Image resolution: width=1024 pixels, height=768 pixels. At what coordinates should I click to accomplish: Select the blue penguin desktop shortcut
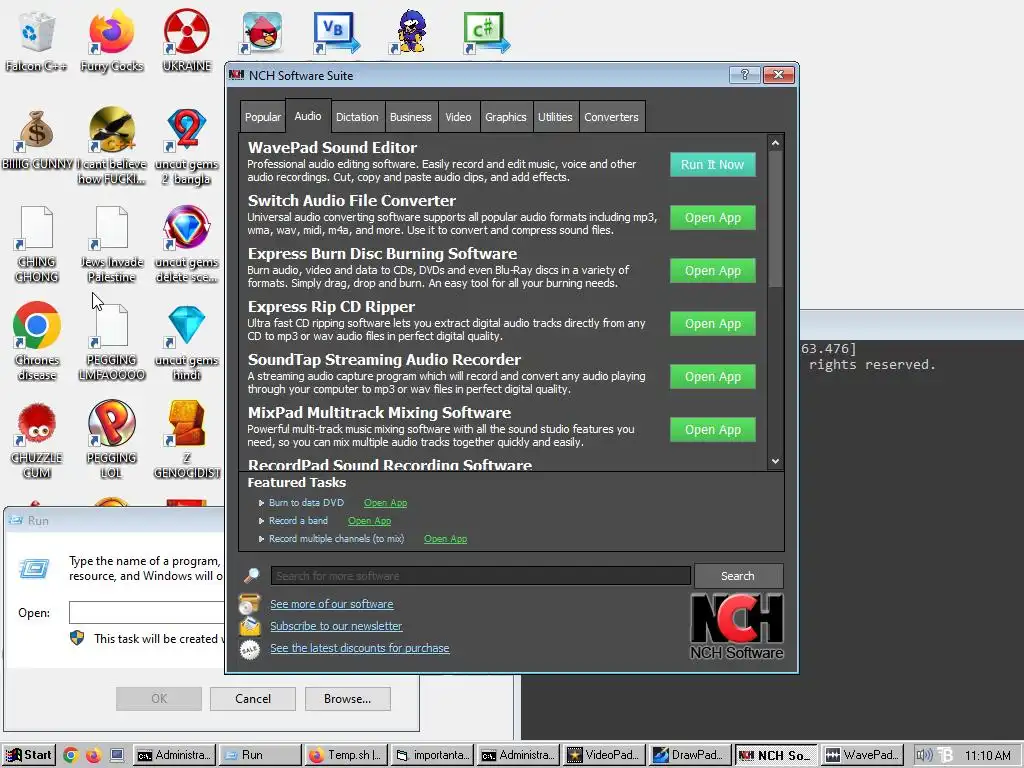pyautogui.click(x=411, y=31)
